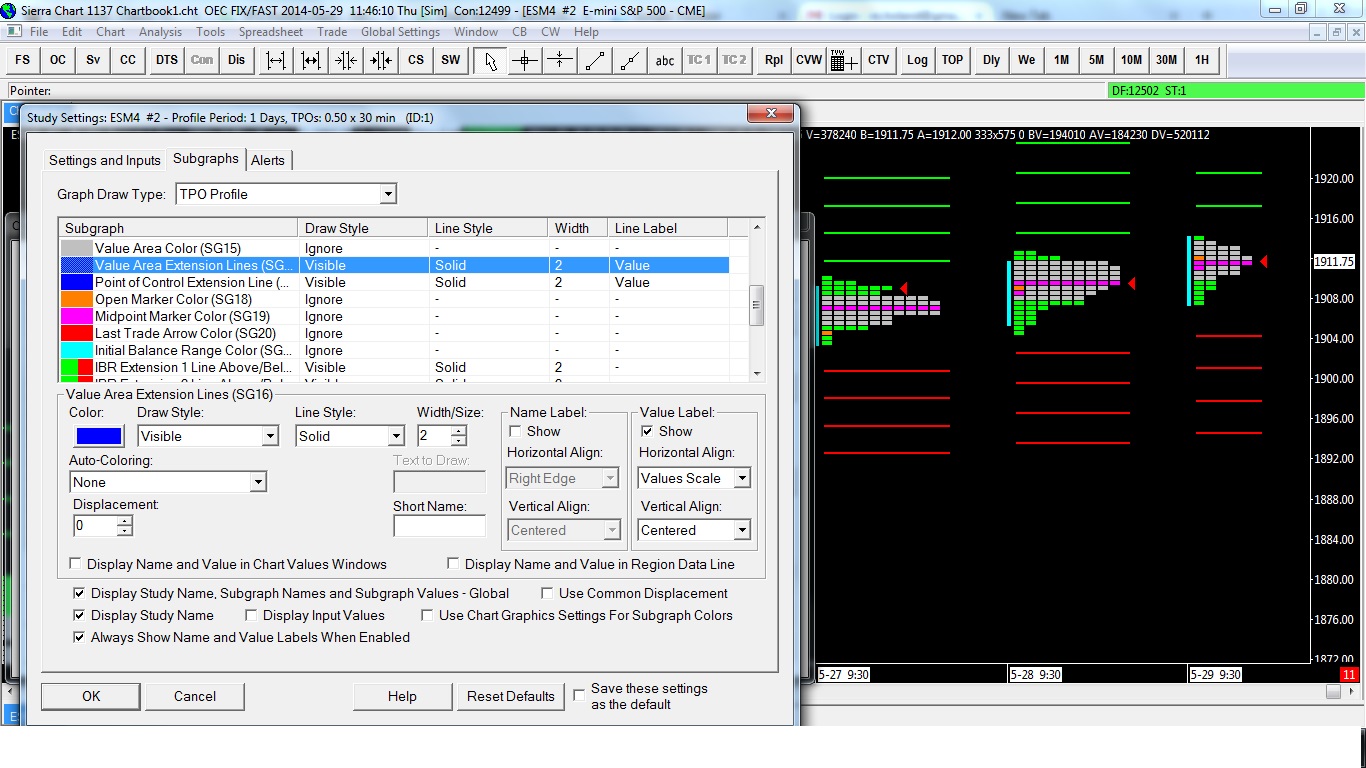This screenshot has height=768, width=1366.
Task: Select the chart crosshair tool
Action: tap(525, 60)
